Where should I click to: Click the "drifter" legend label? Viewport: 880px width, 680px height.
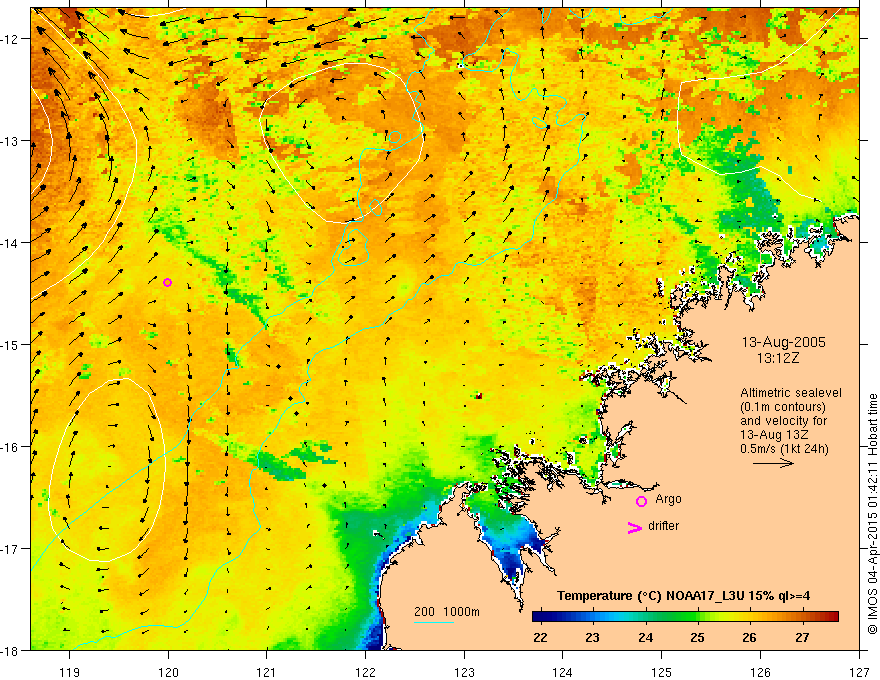tap(663, 526)
